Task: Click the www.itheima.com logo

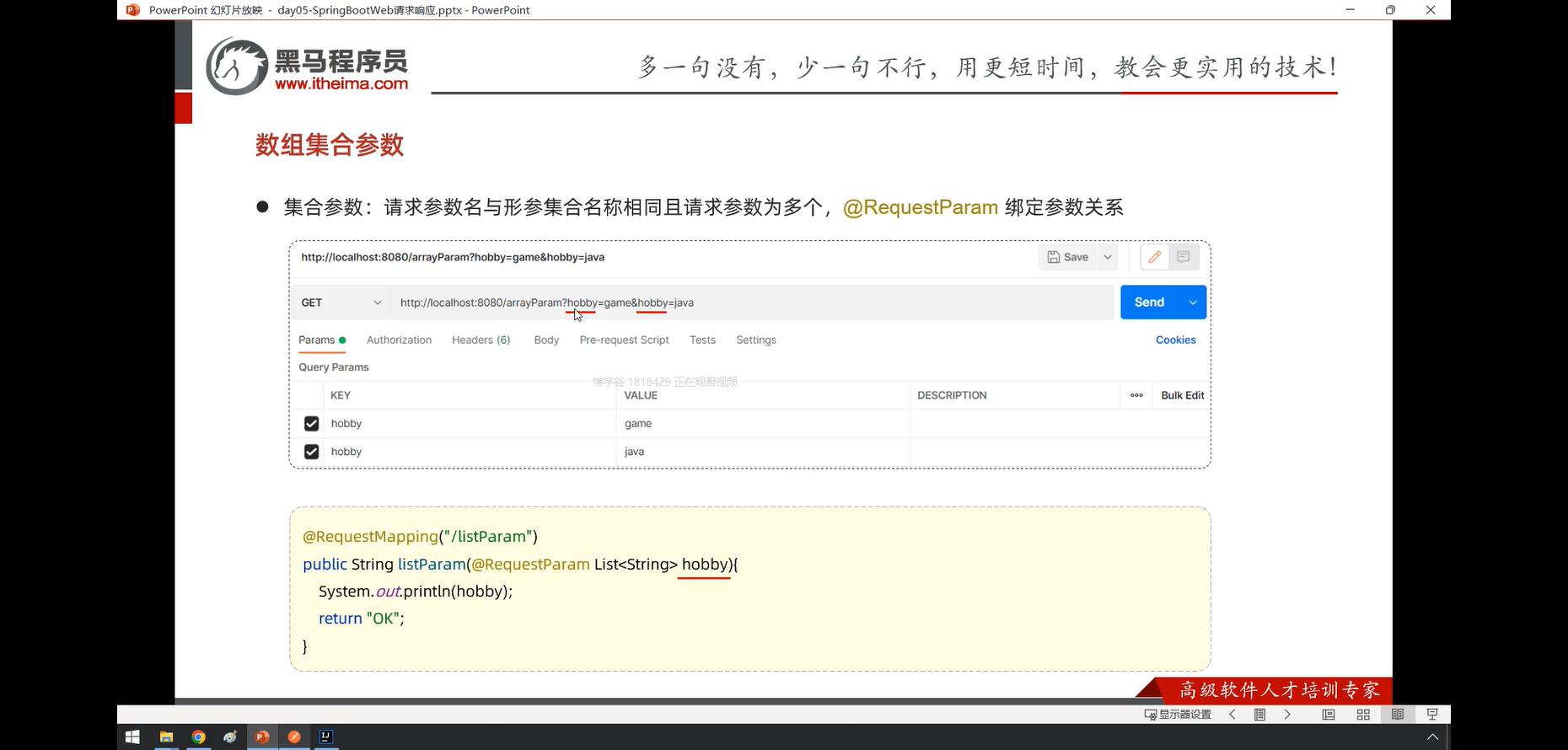Action: [341, 84]
